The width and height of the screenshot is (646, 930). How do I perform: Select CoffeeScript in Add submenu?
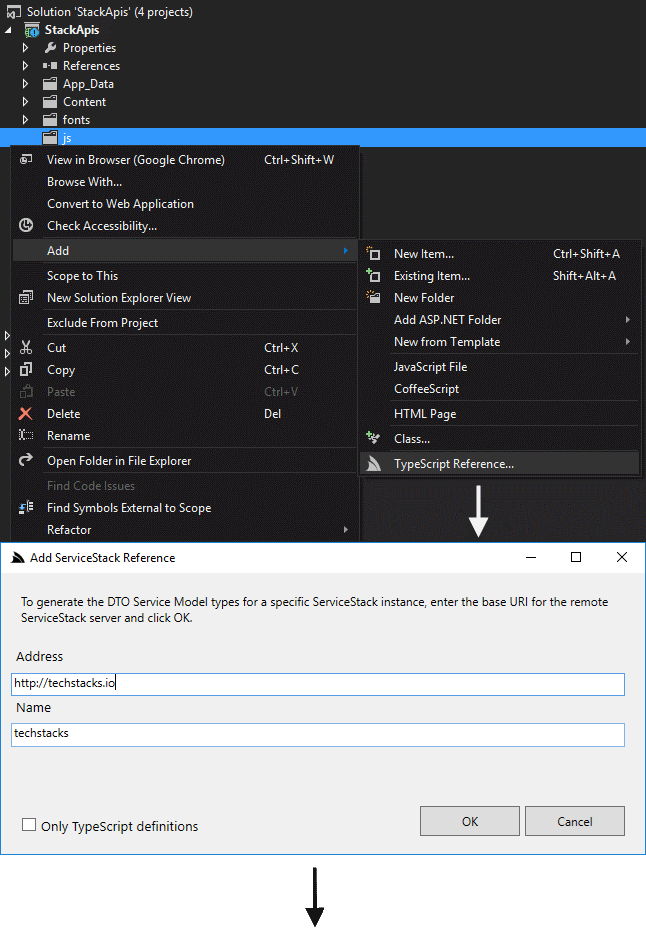click(500, 388)
